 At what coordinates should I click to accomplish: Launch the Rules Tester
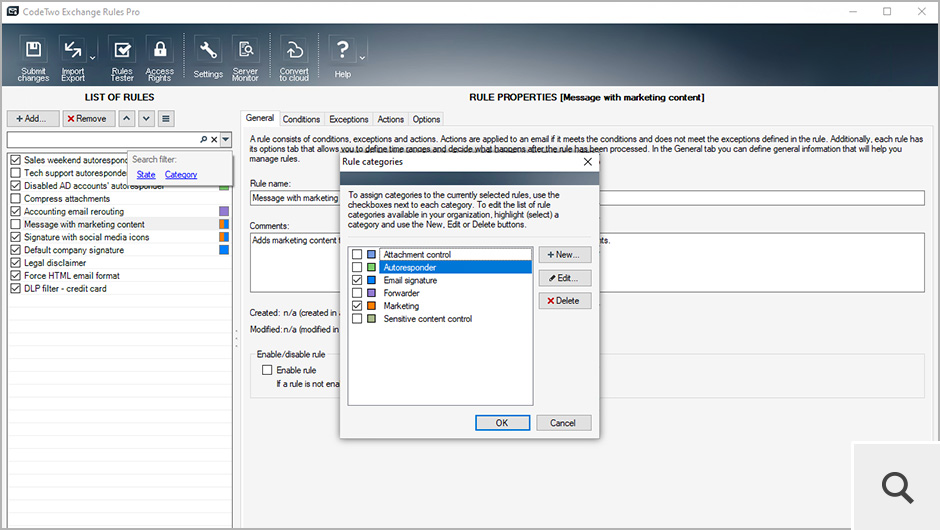click(x=122, y=59)
